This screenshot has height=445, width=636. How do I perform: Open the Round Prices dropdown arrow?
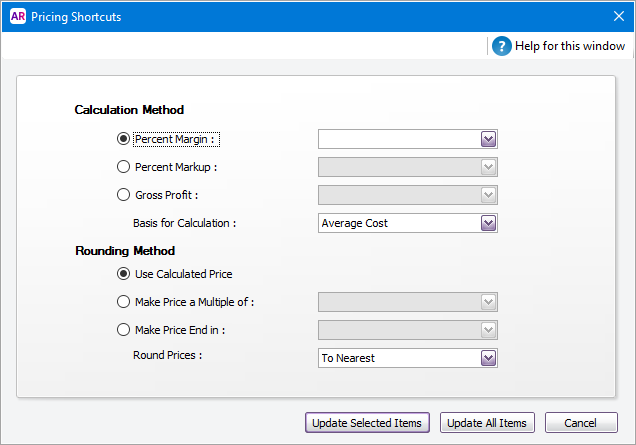coord(488,358)
